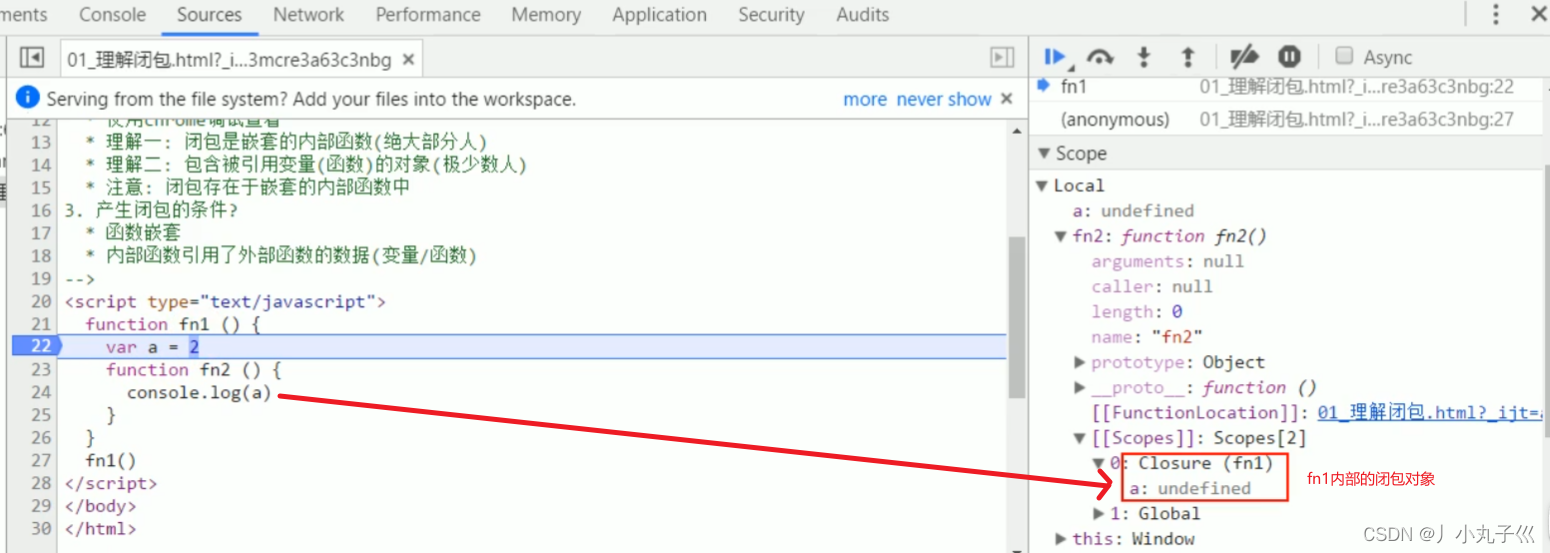Step out of current function
This screenshot has width=1550, height=553.
pos(1188,58)
